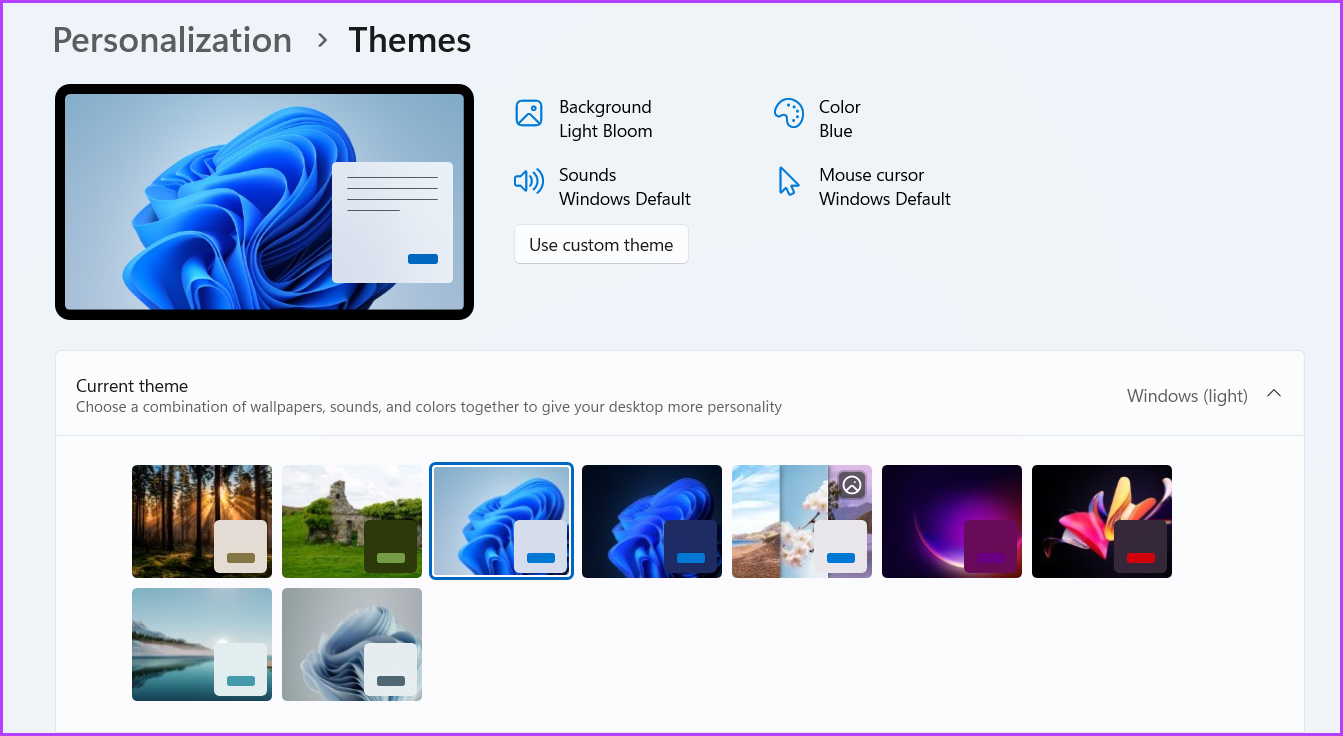Click the Sounds speaker icon

529,181
